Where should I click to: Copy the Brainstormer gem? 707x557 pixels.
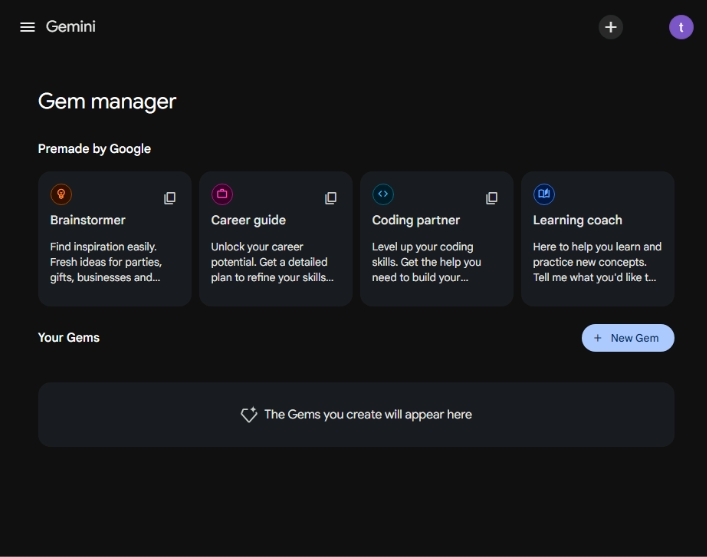[170, 198]
